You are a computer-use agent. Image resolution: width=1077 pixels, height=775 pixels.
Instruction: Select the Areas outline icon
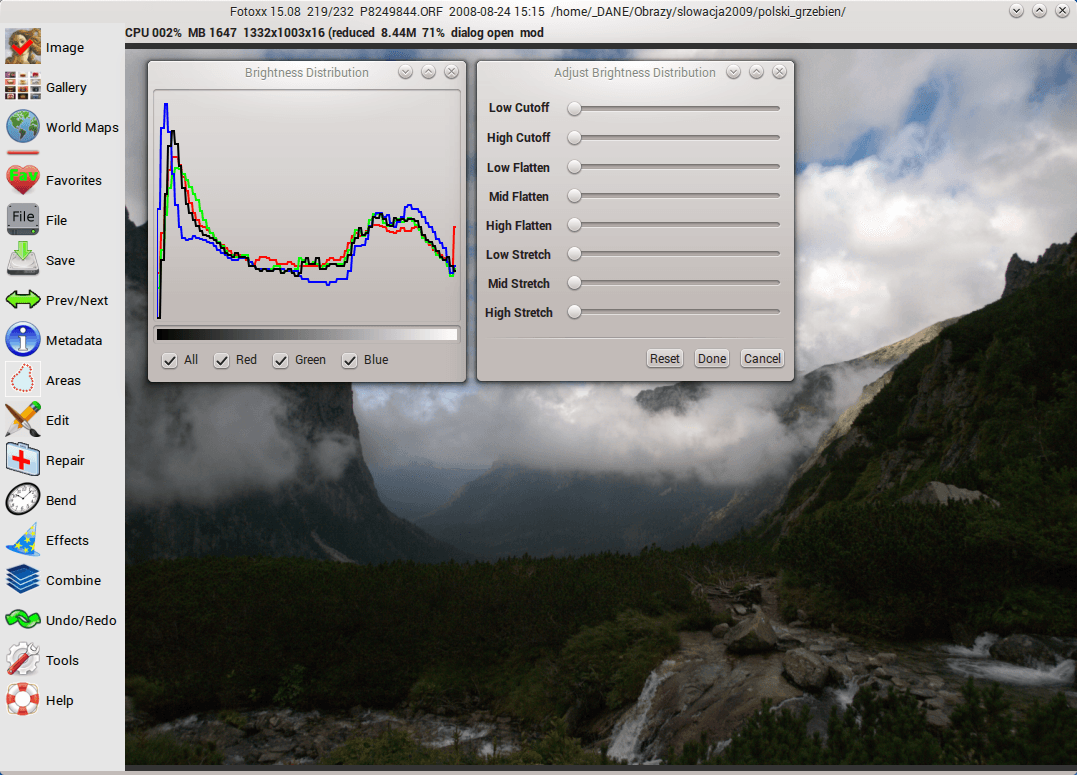[23, 379]
